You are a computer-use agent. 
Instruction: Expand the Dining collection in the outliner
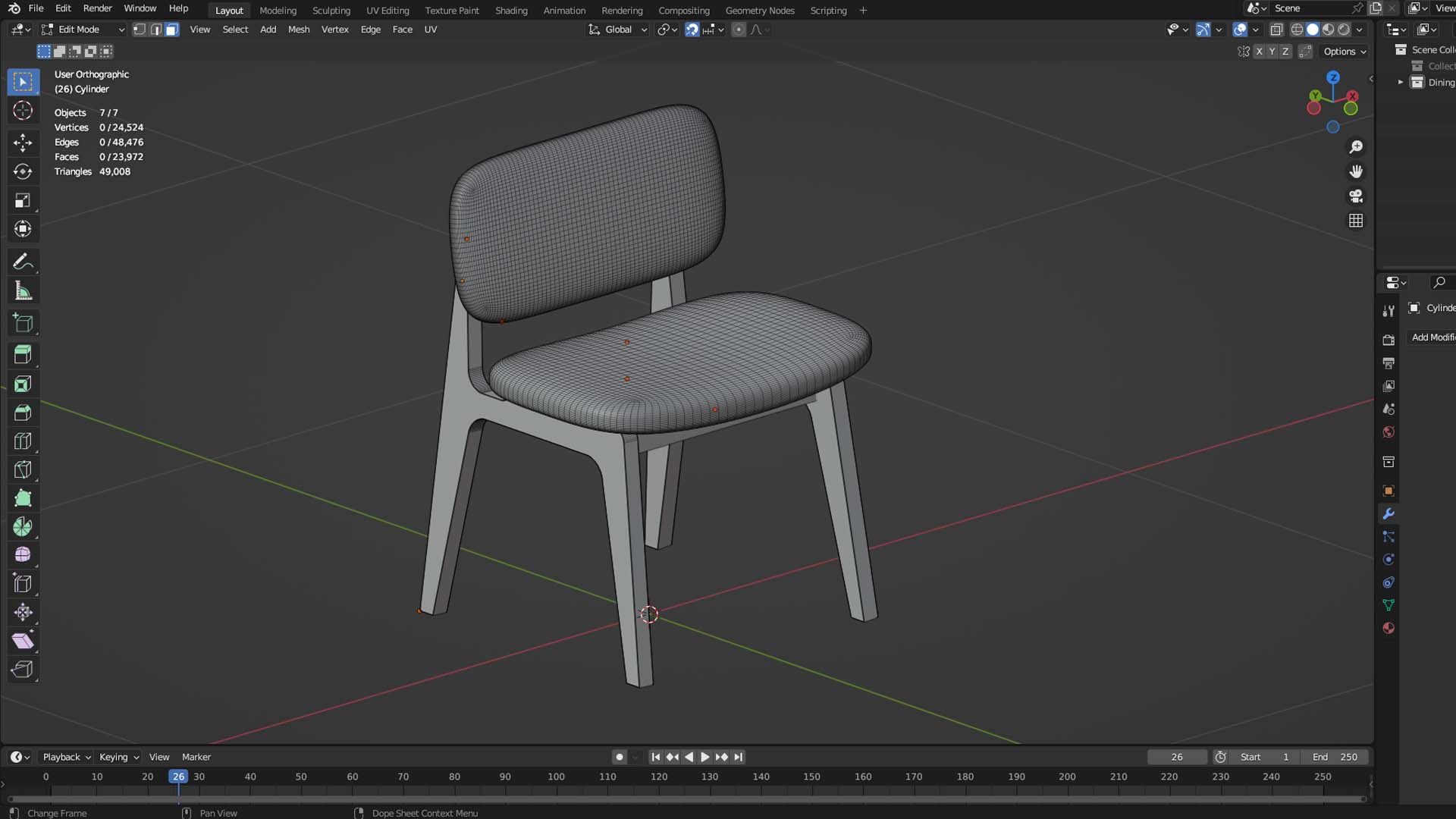click(x=1401, y=82)
